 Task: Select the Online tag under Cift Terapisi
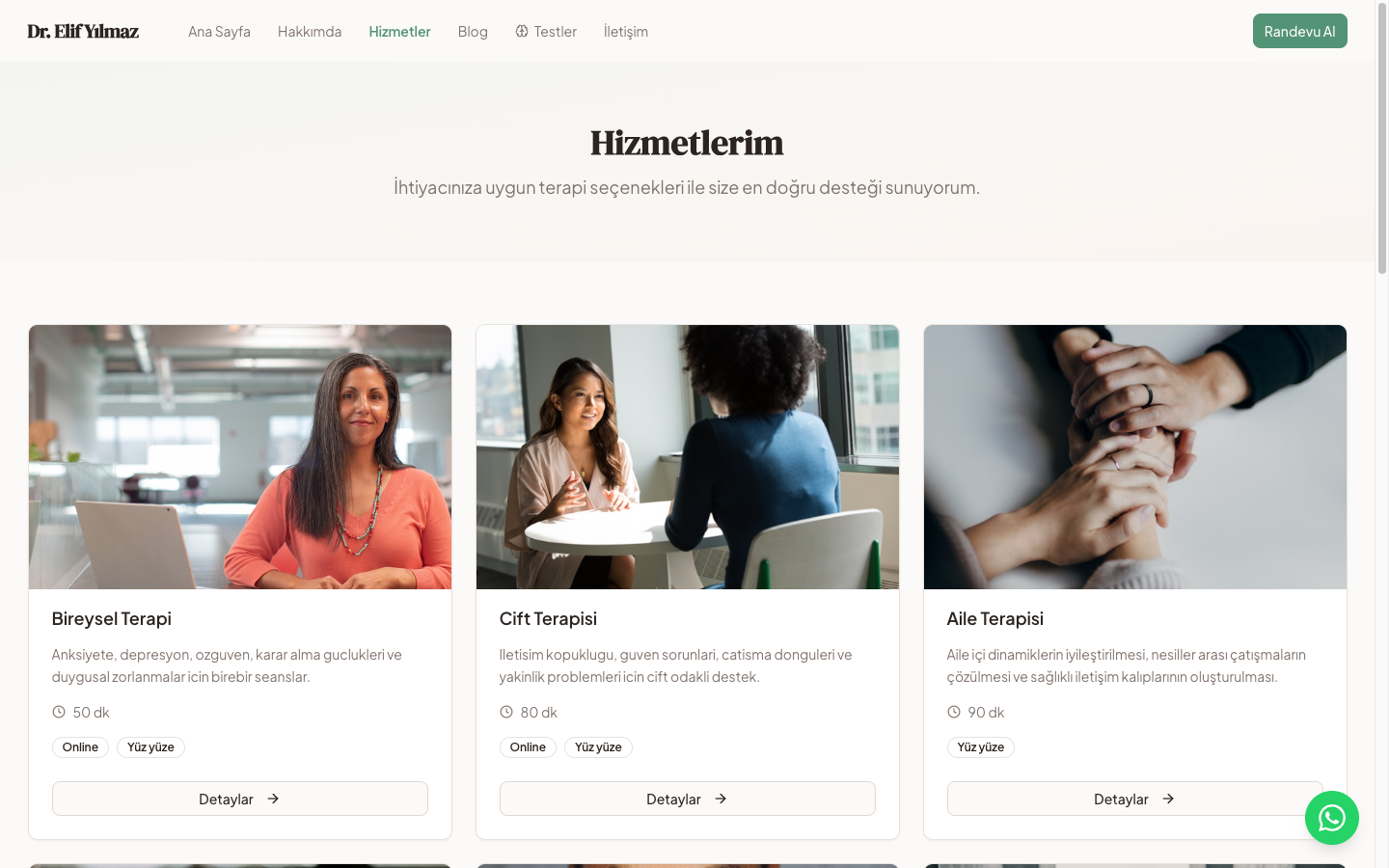click(x=528, y=747)
